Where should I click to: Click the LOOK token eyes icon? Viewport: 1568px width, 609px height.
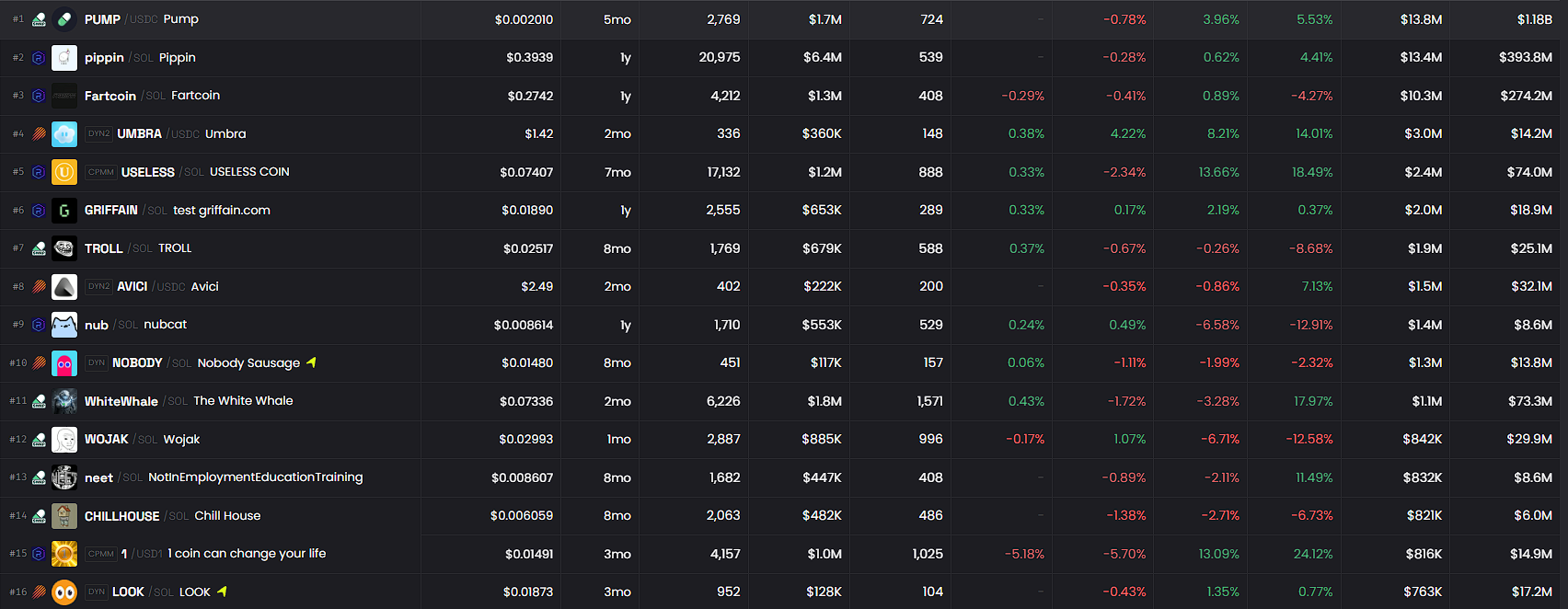point(64,592)
